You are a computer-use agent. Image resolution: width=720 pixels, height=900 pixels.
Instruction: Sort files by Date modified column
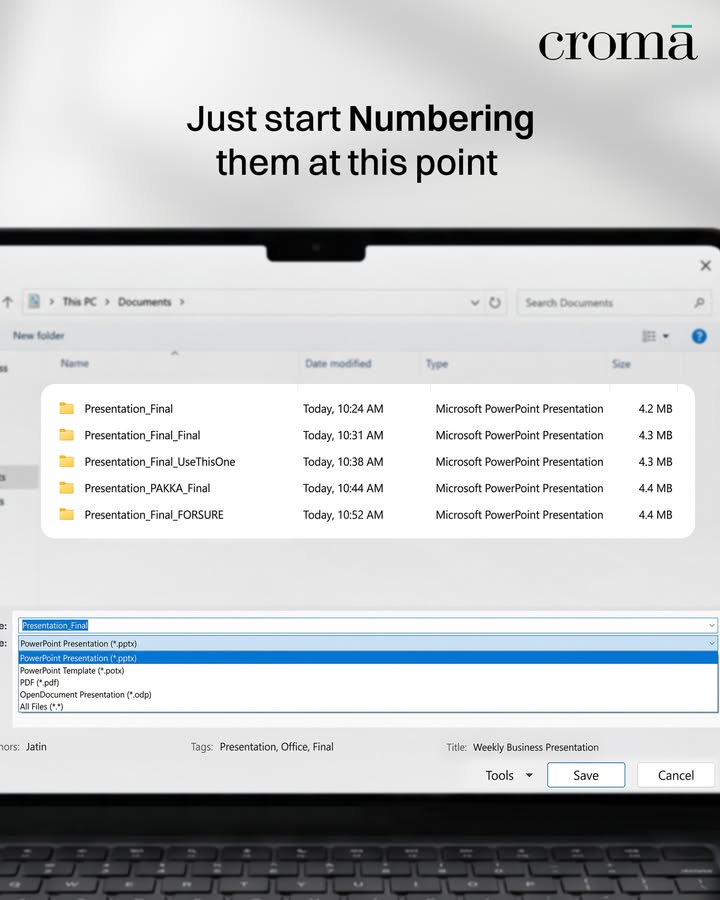338,363
